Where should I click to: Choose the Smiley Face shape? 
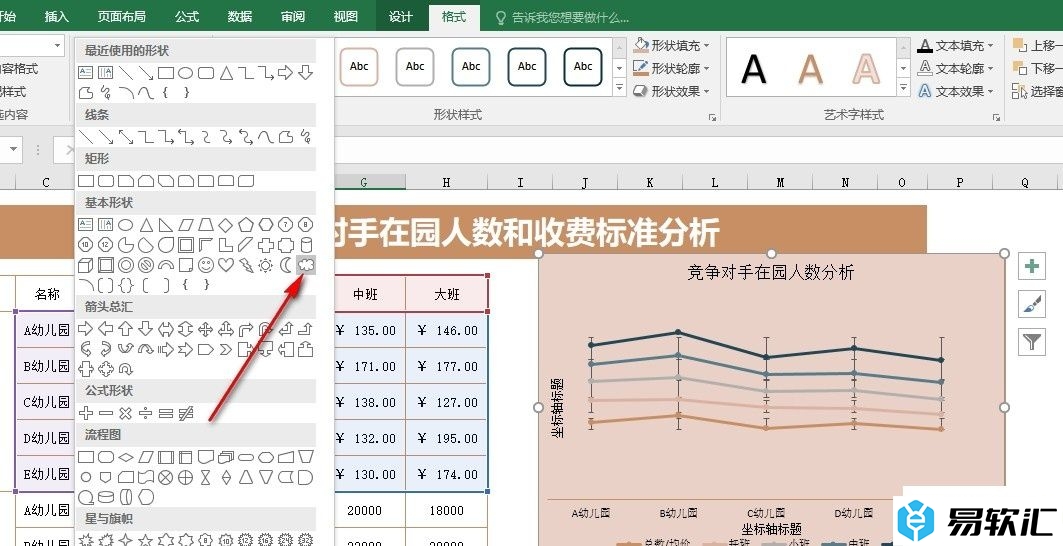click(206, 265)
